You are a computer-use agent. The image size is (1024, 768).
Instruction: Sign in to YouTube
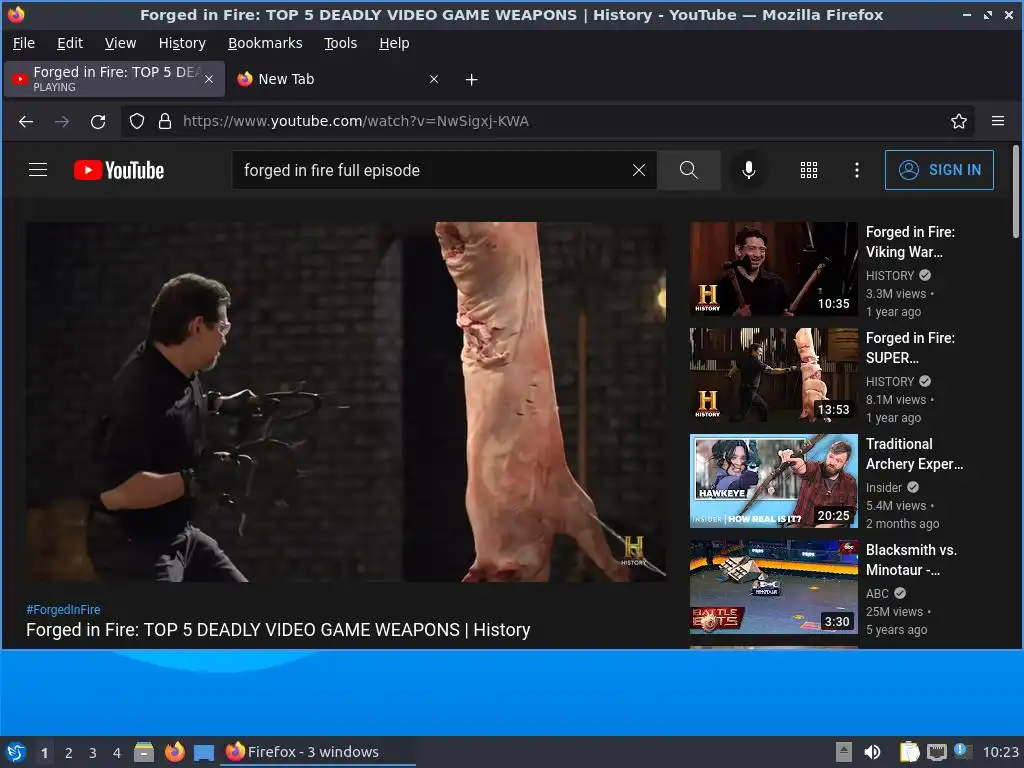(x=939, y=170)
